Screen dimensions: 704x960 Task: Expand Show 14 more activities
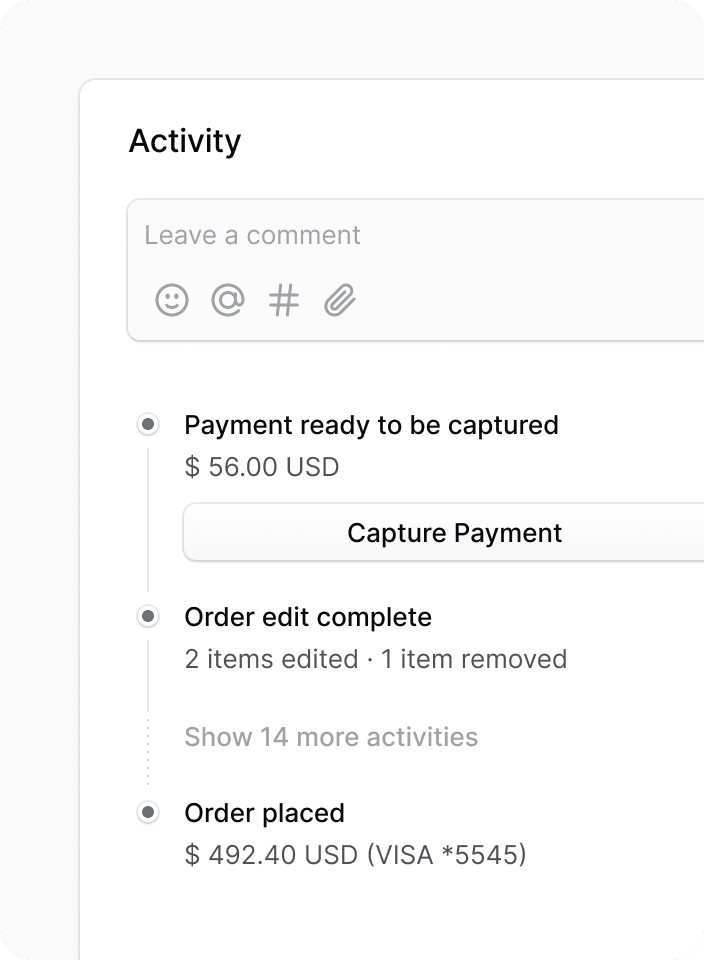coord(331,737)
